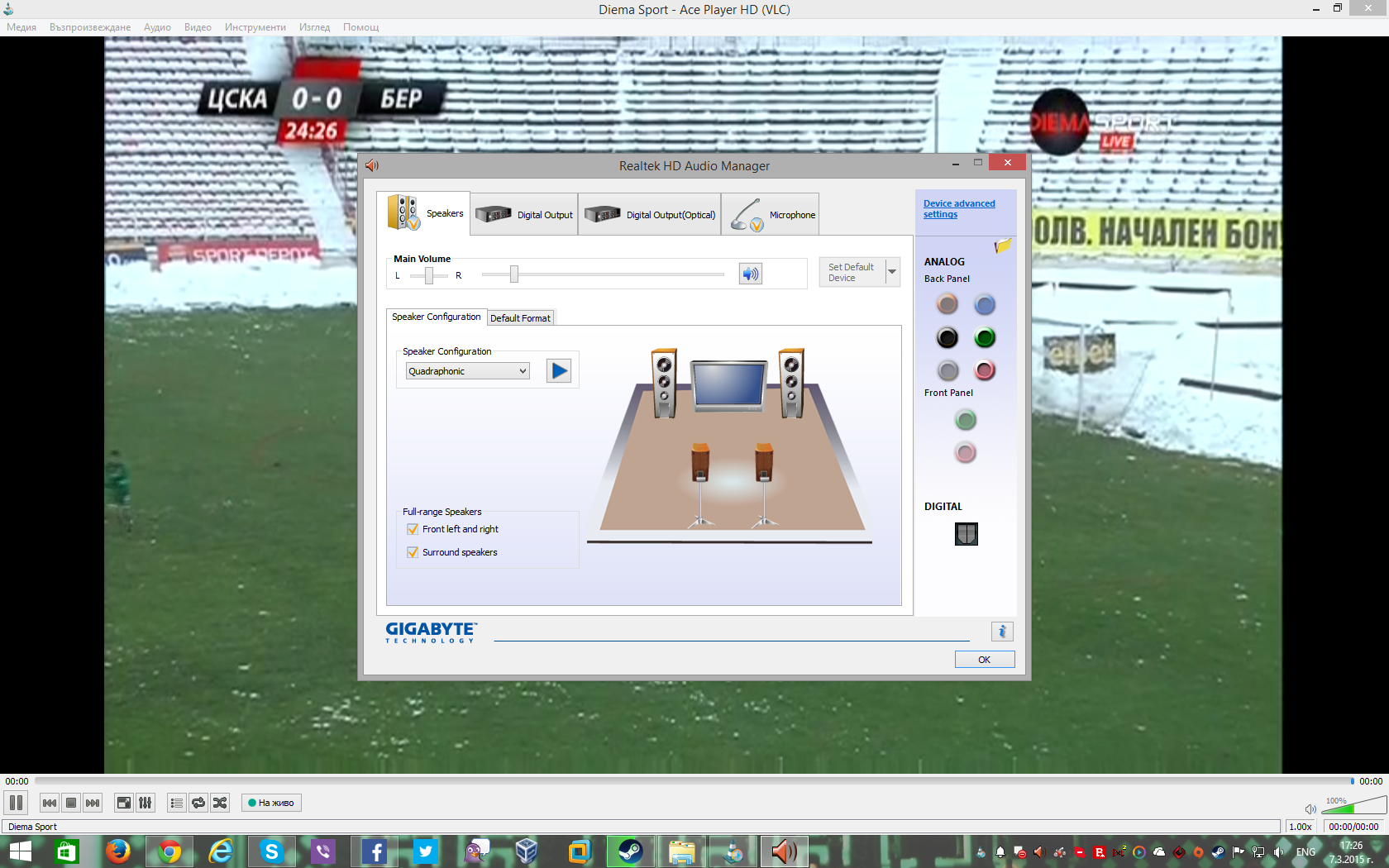Toggle VLC shuffle mode
The height and width of the screenshot is (868, 1389).
point(220,803)
